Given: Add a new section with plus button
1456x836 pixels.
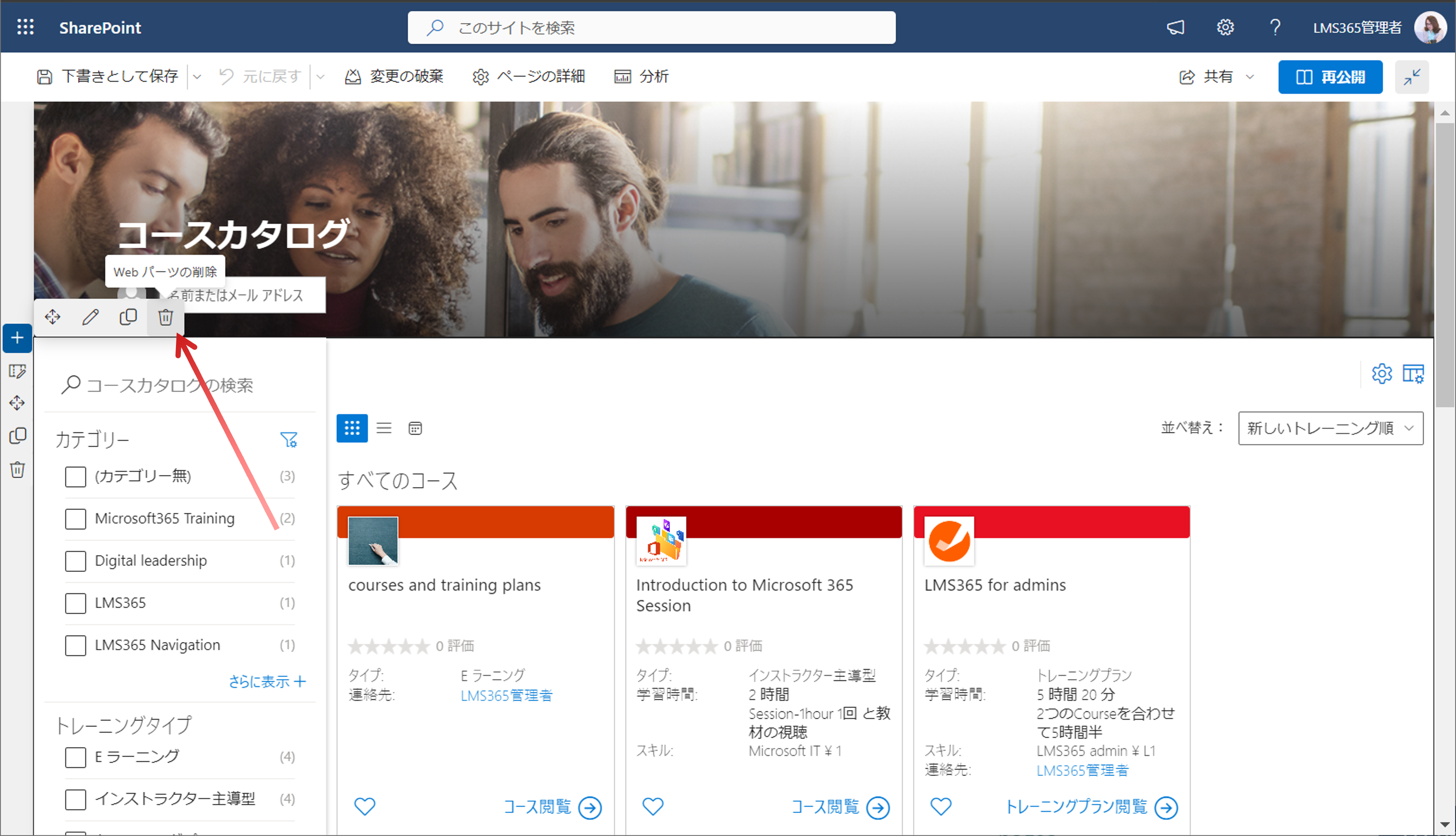Looking at the screenshot, I should coord(17,337).
